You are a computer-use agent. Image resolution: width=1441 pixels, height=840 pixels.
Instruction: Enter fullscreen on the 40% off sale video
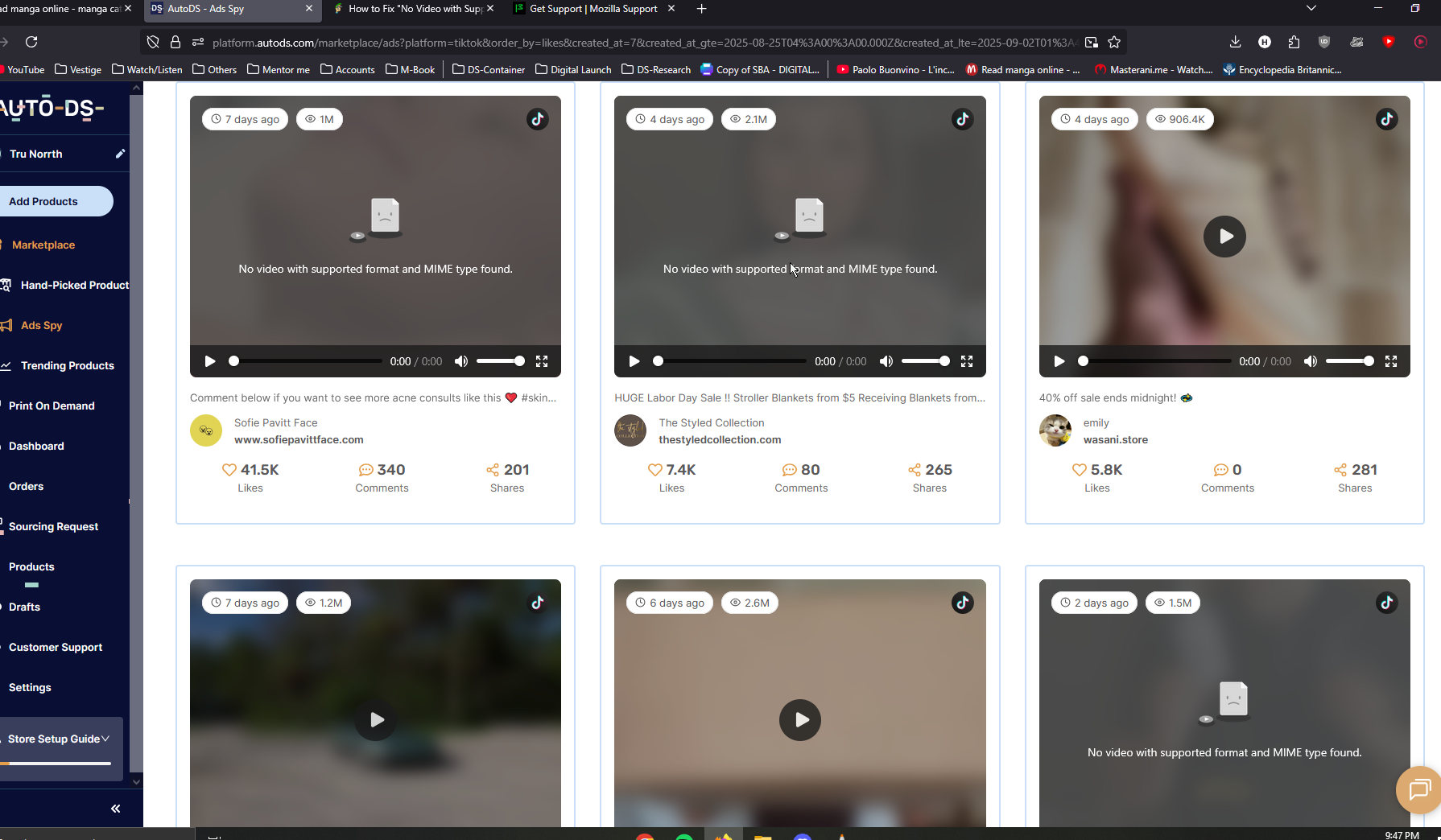coord(1391,361)
